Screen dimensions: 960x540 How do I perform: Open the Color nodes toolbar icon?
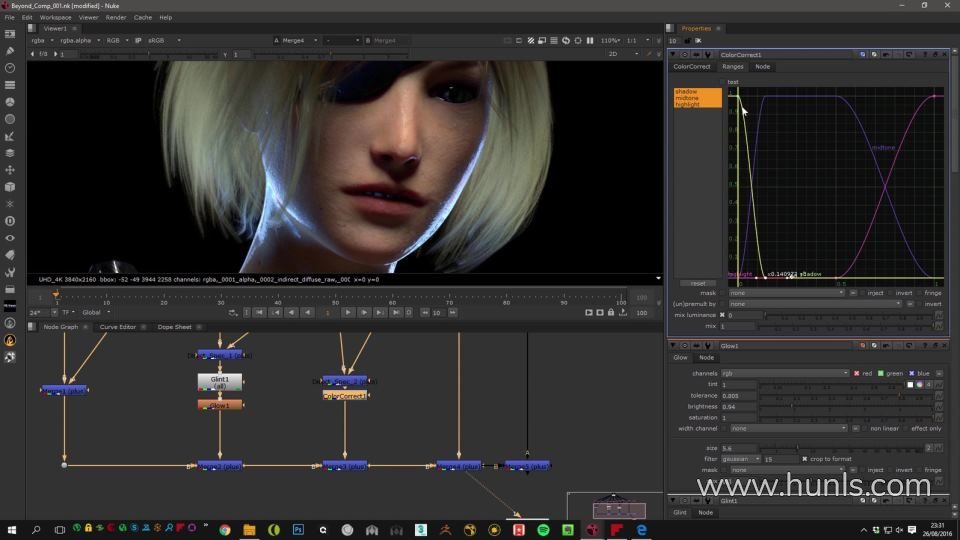(x=10, y=102)
